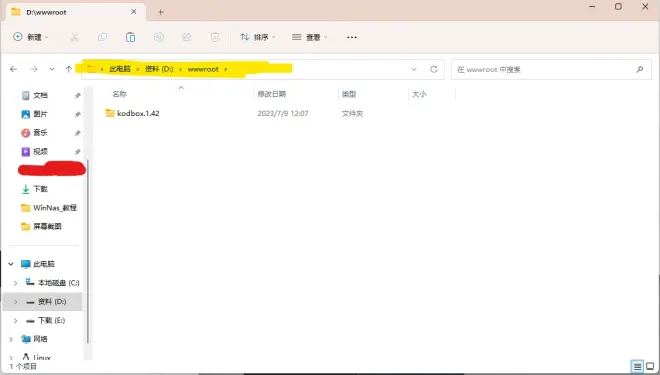Open the See more ellipsis menu
This screenshot has height=375, width=660.
point(352,37)
